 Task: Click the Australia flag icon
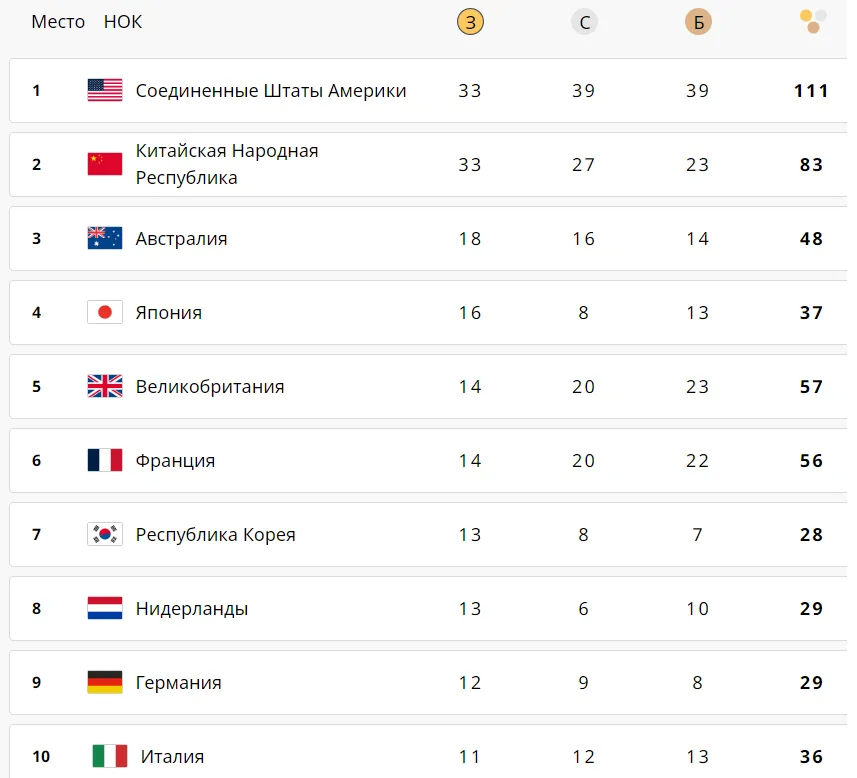pyautogui.click(x=105, y=238)
